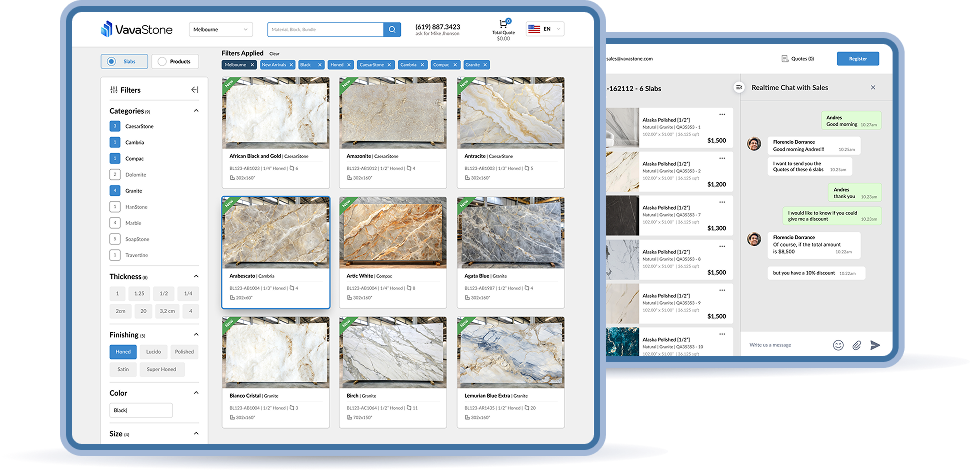
Task: Select the Slabs radio option
Action: pyautogui.click(x=124, y=62)
